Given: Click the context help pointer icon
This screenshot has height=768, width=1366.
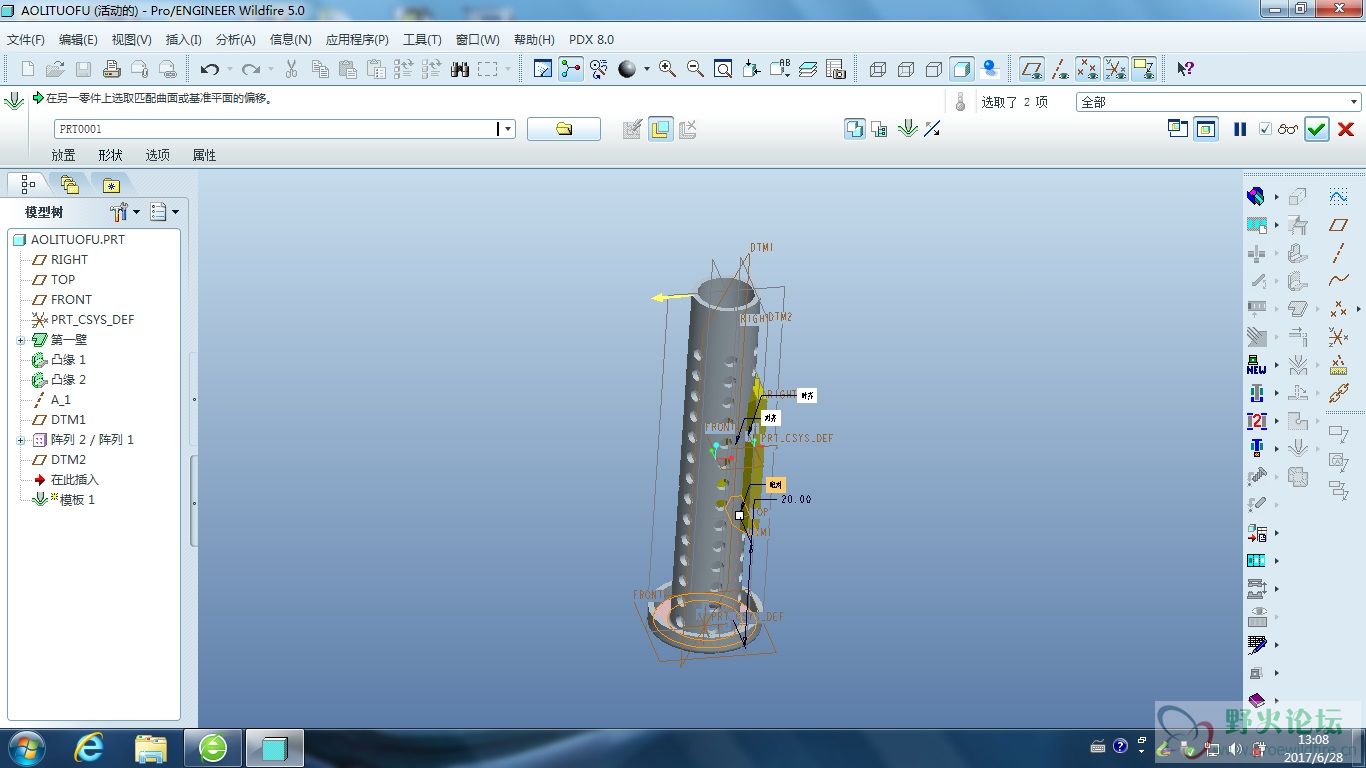Looking at the screenshot, I should [x=1185, y=69].
